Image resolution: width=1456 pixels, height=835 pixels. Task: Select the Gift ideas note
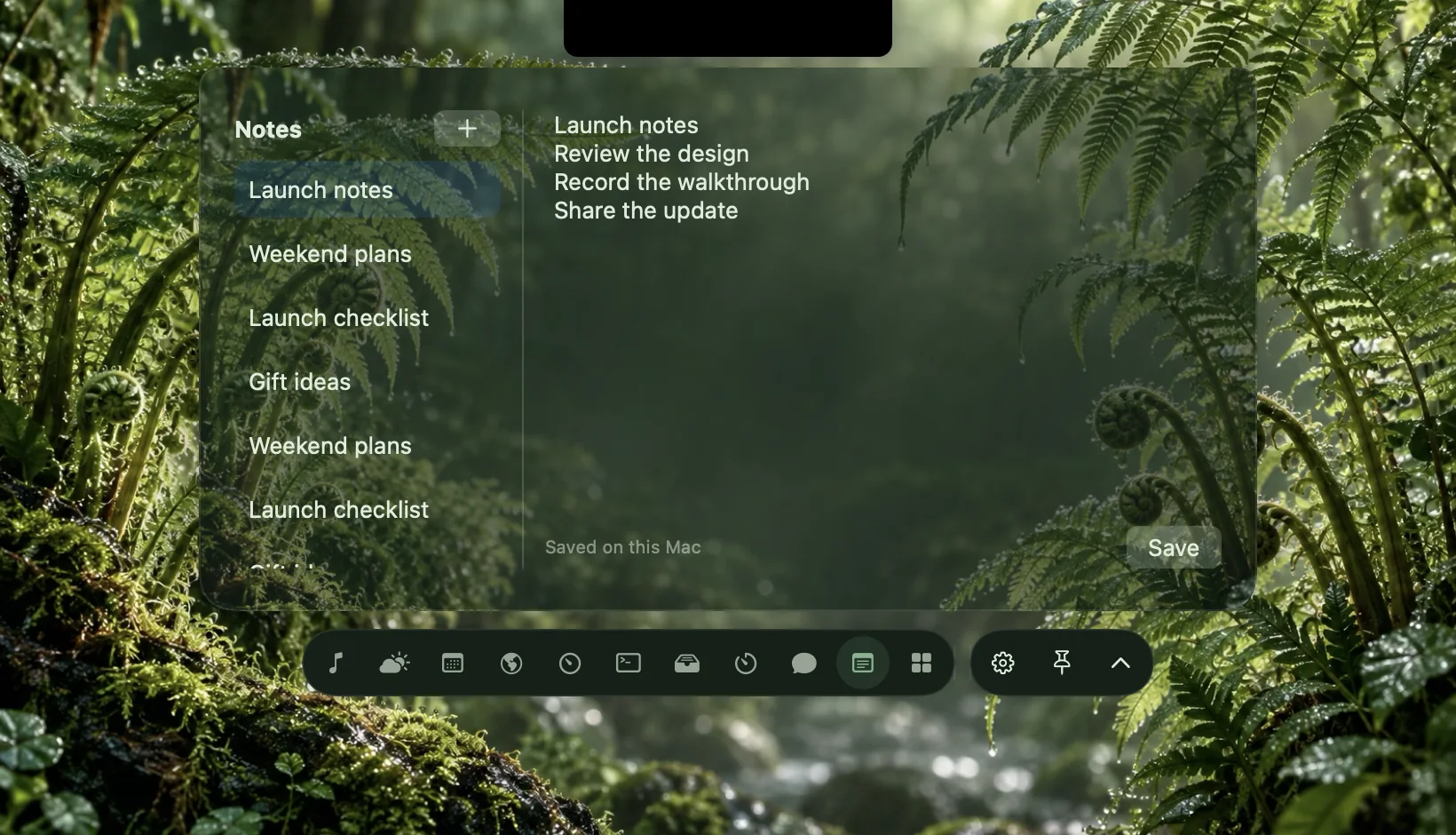368,382
